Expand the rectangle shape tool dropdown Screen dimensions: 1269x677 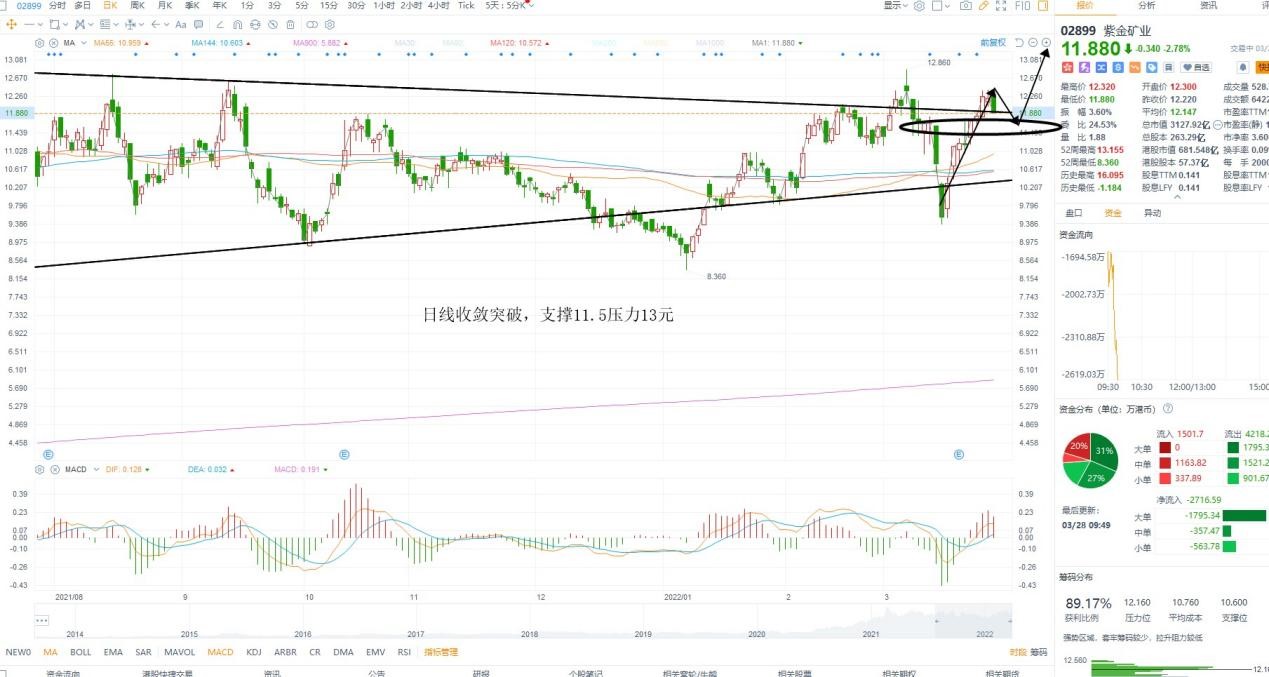pyautogui.click(x=65, y=24)
